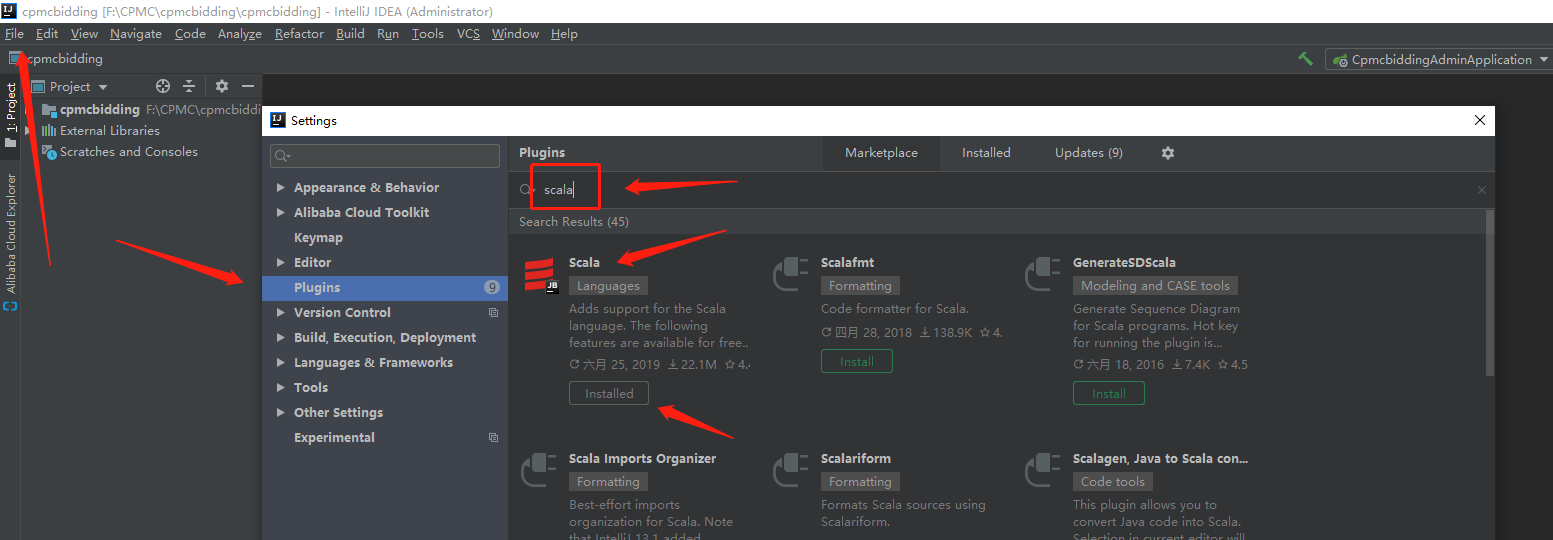
Task: Expand Languages & Frameworks settings
Action: pos(281,363)
